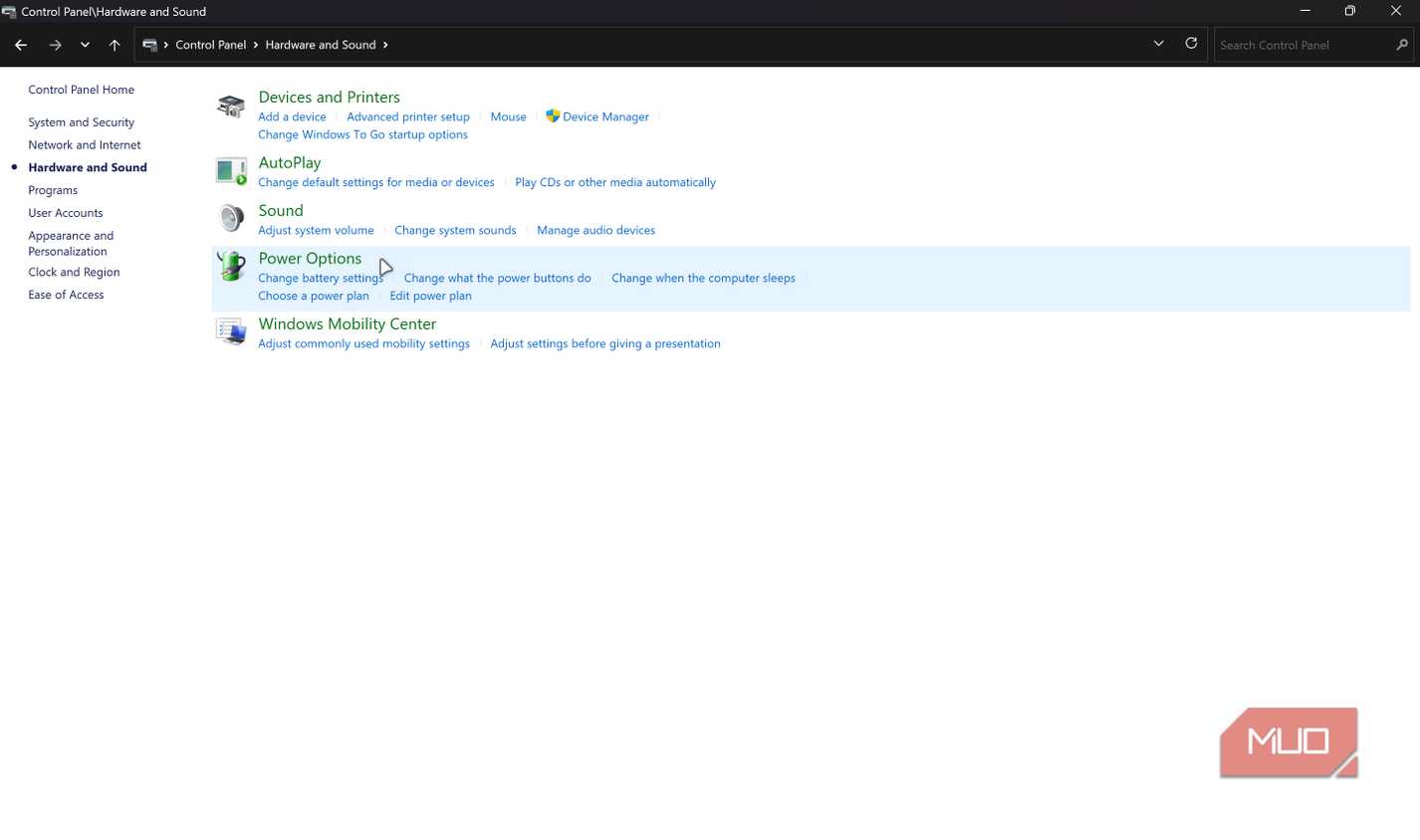Go to System and Security
This screenshot has width=1420, height=840.
82,122
